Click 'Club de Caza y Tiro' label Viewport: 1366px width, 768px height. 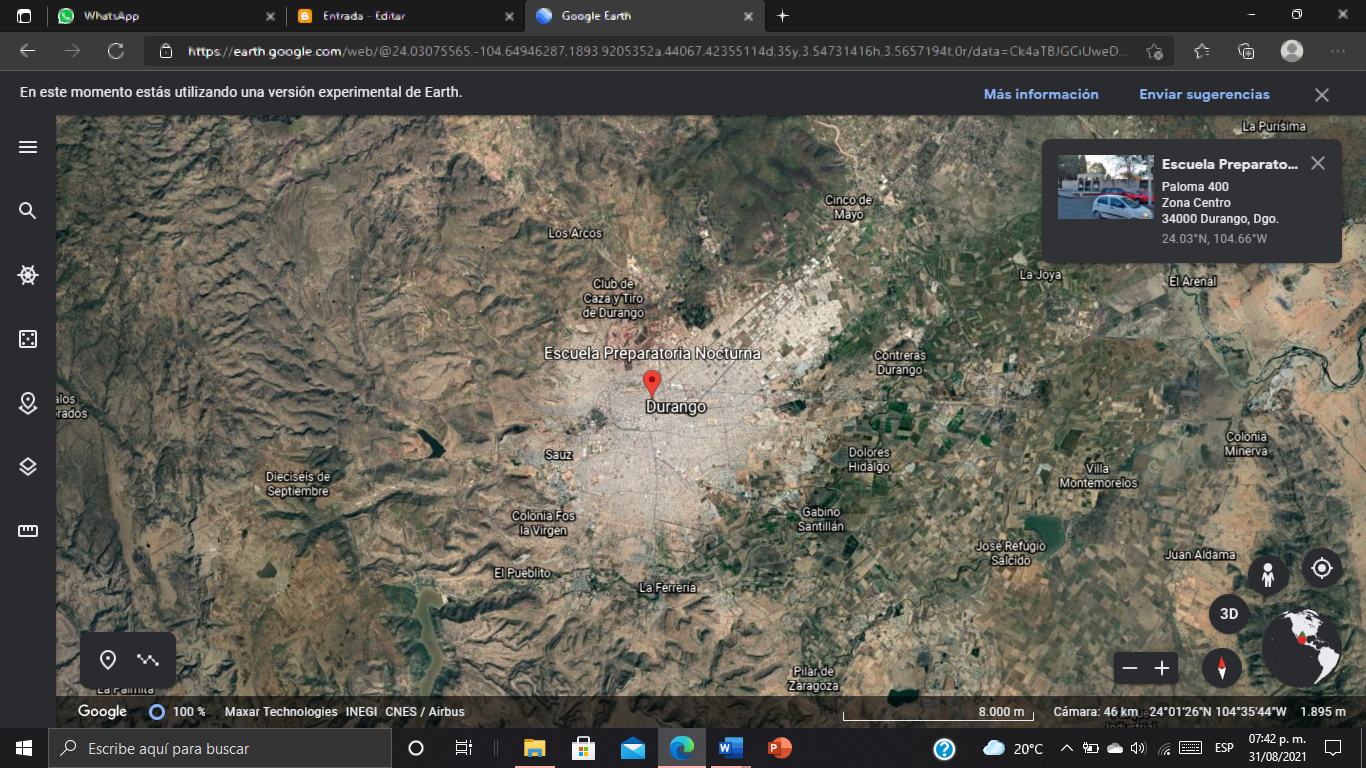point(613,298)
